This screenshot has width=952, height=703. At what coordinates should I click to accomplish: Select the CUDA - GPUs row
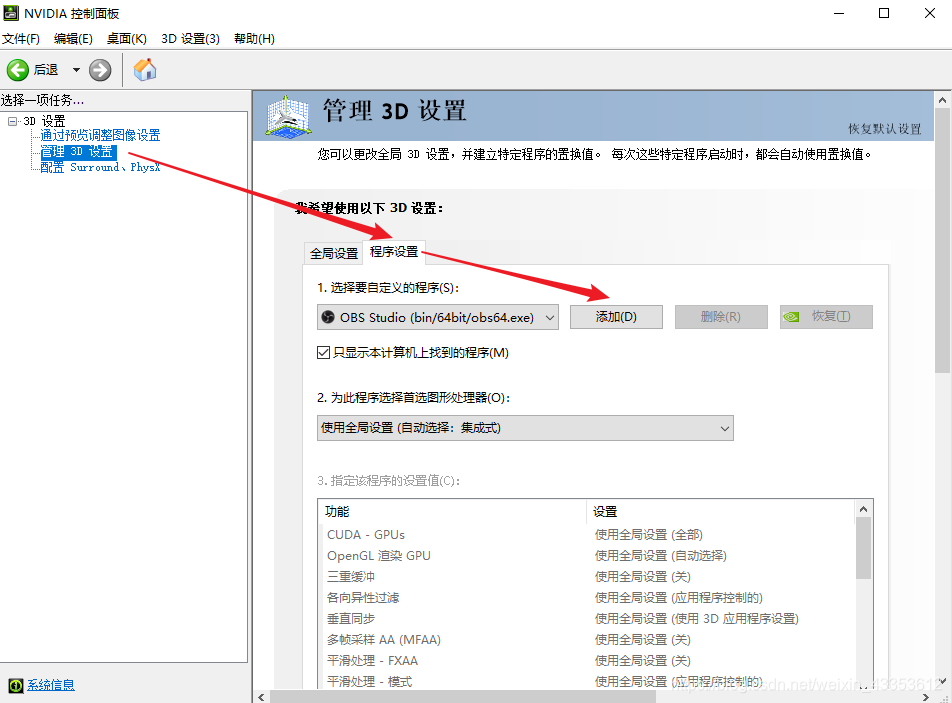(x=586, y=535)
